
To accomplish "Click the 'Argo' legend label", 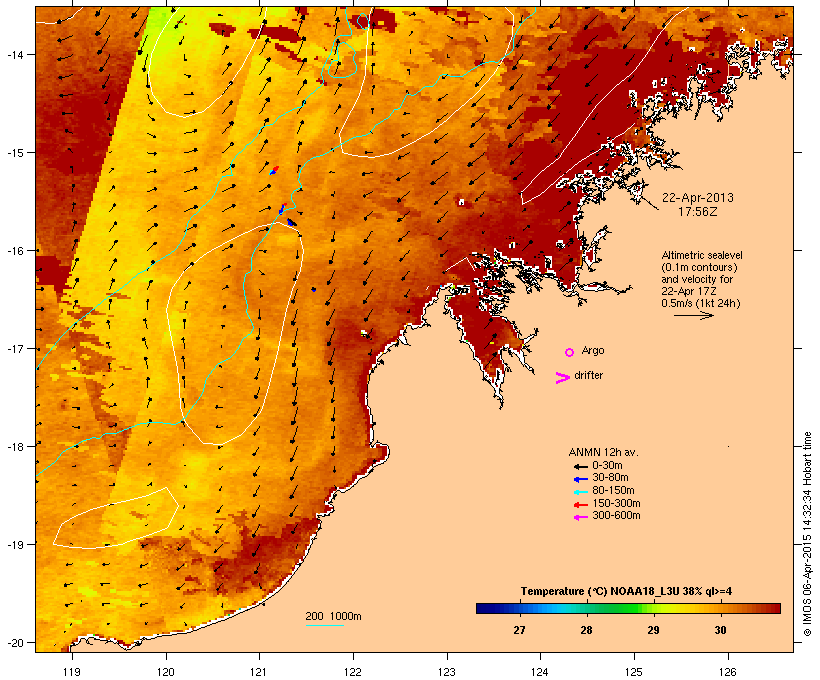I will pos(593,350).
